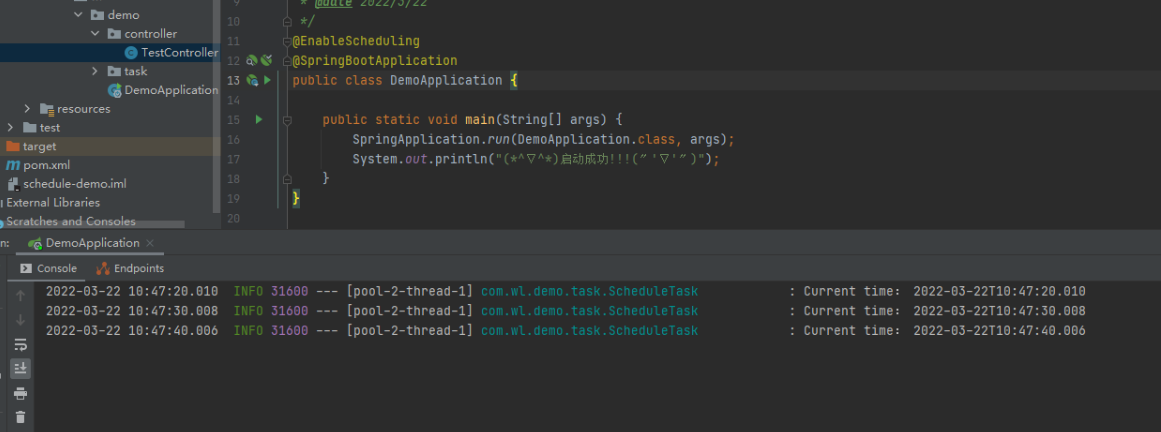Run main method via line 15 gutter arrow
Image resolution: width=1161 pixels, height=432 pixels.
[x=258, y=120]
